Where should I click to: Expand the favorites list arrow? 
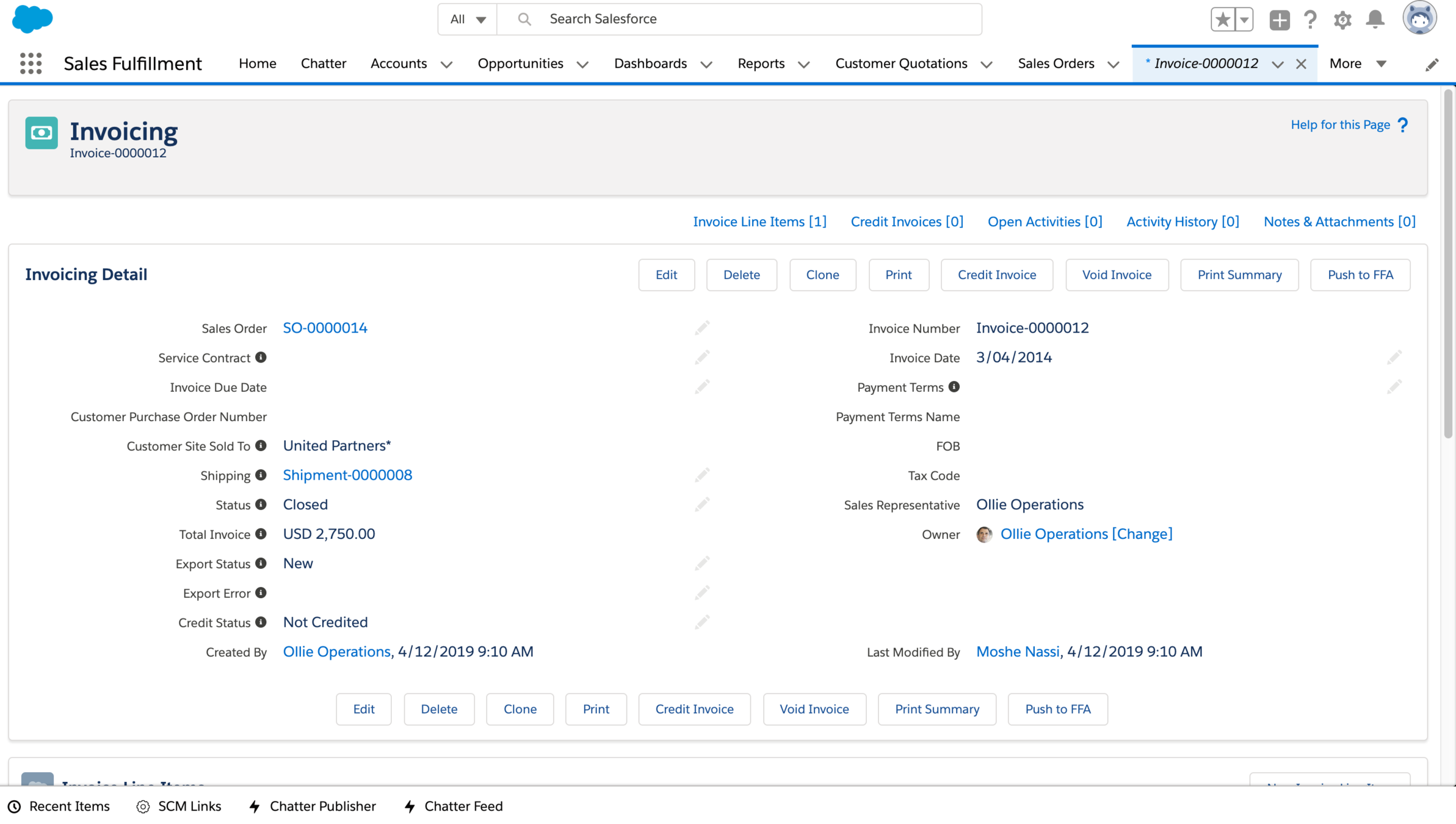point(1244,20)
